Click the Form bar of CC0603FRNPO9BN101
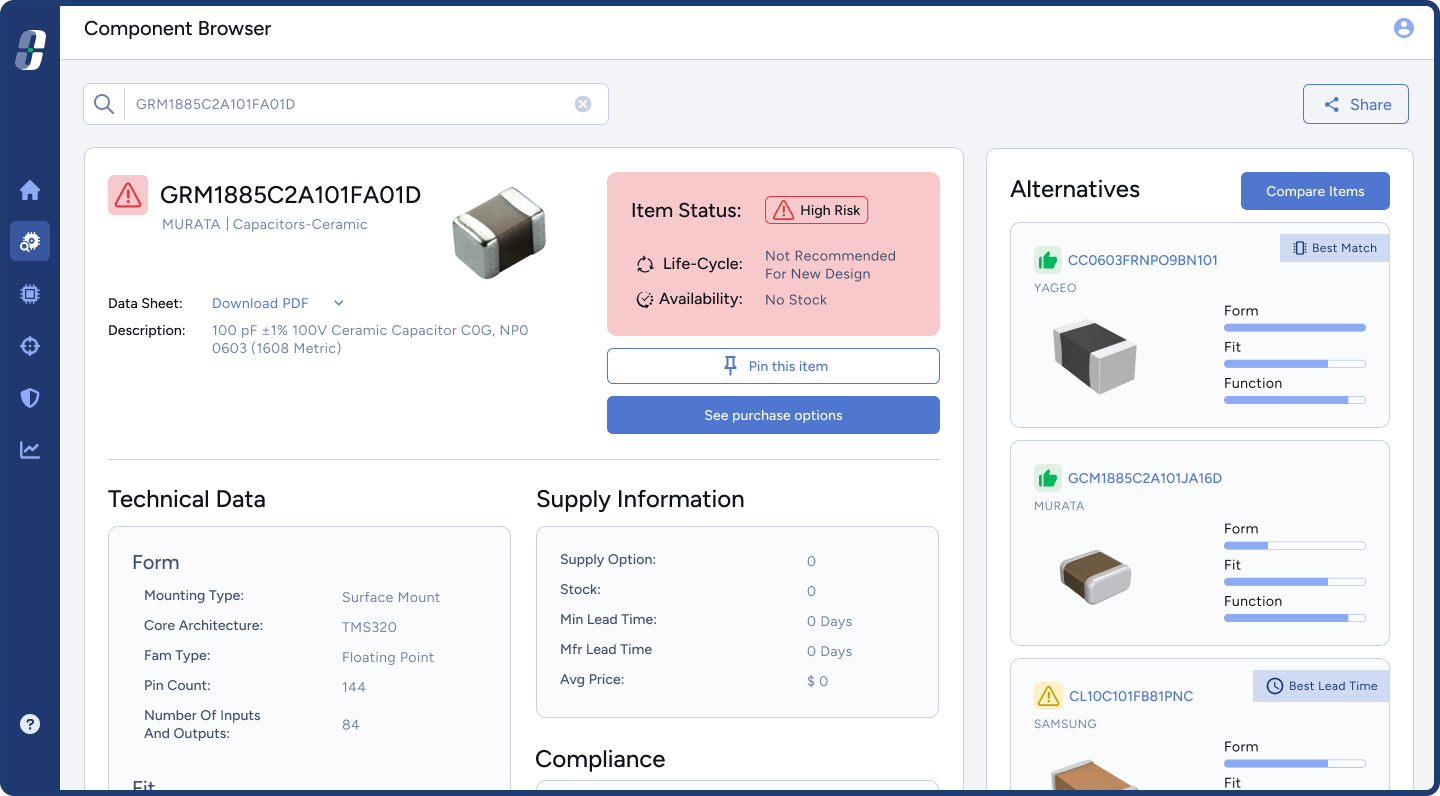Screen dimensions: 1440x796 click(x=1295, y=327)
